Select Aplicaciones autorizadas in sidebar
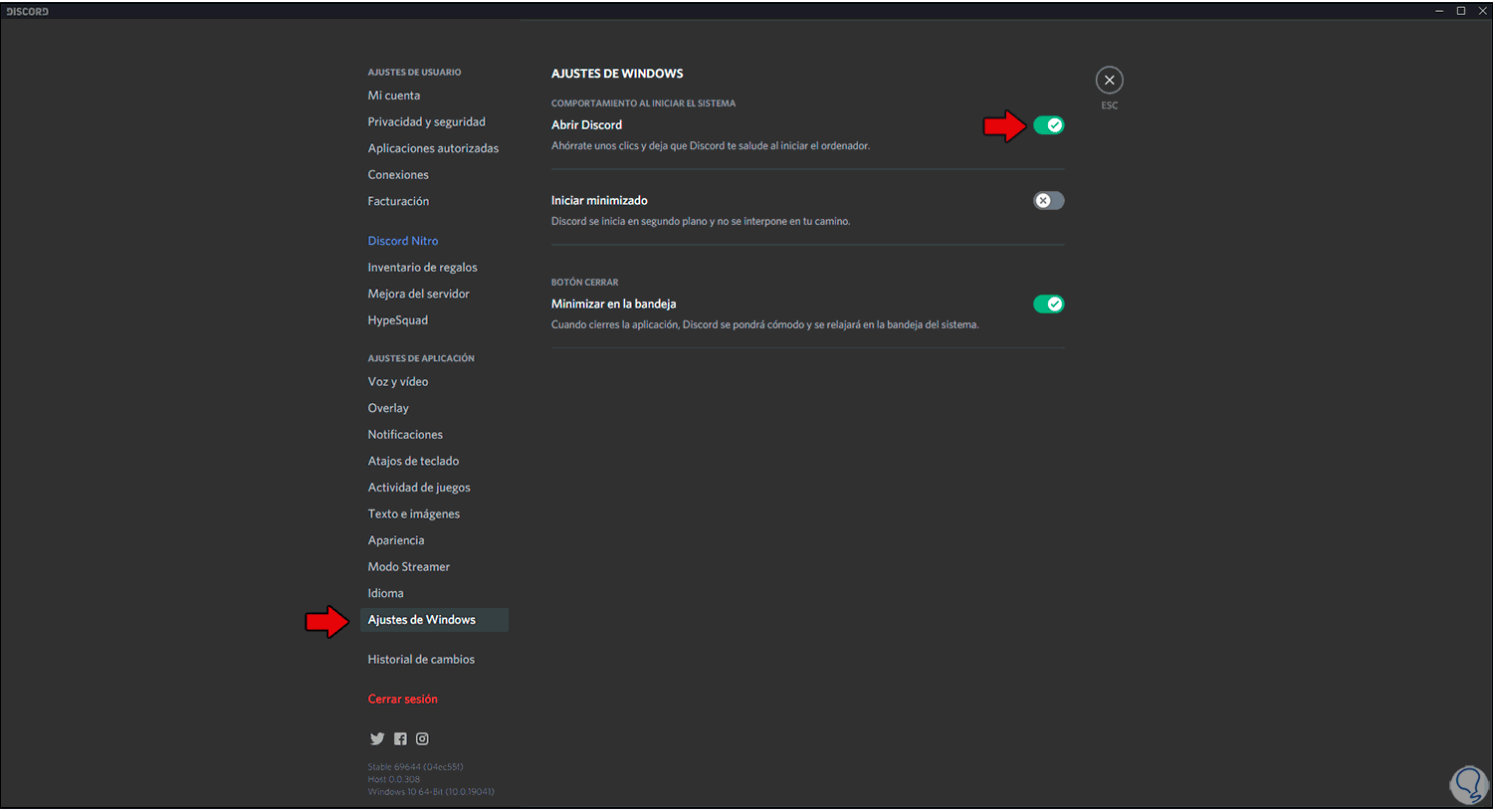This screenshot has width=1493, height=812. coord(433,148)
